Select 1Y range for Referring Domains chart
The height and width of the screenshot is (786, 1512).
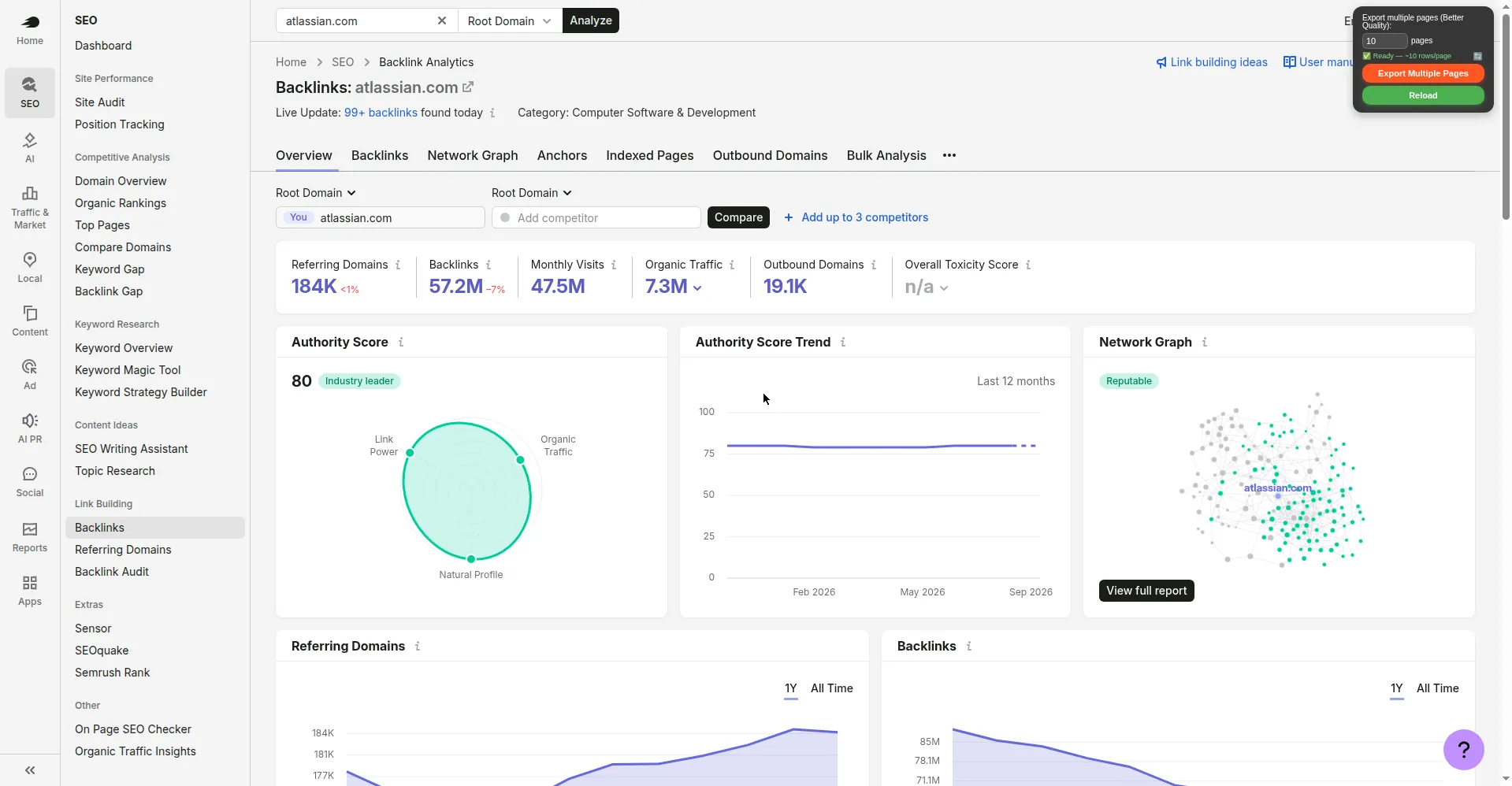pos(791,688)
